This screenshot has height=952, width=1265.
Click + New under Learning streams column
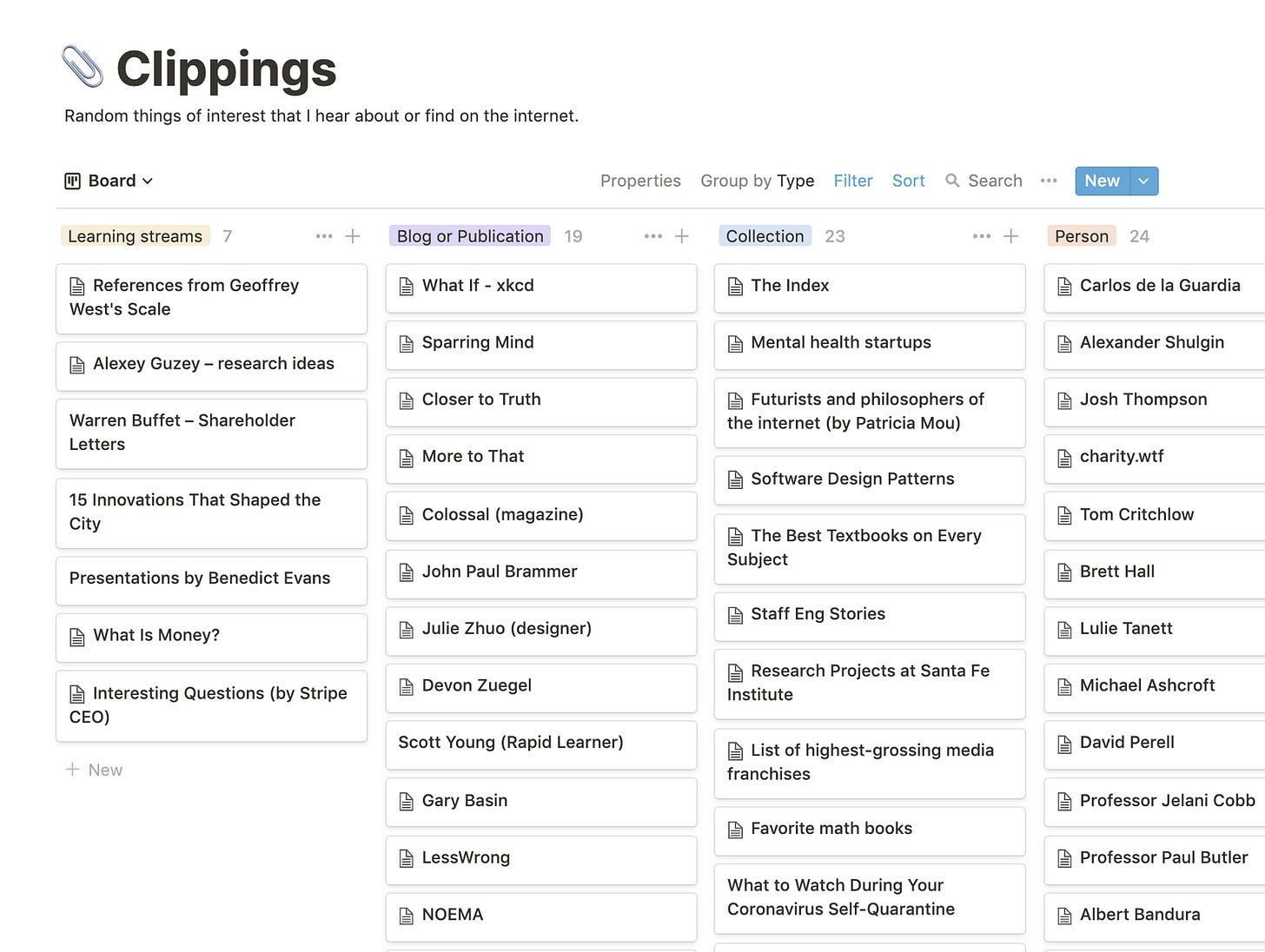click(x=95, y=770)
